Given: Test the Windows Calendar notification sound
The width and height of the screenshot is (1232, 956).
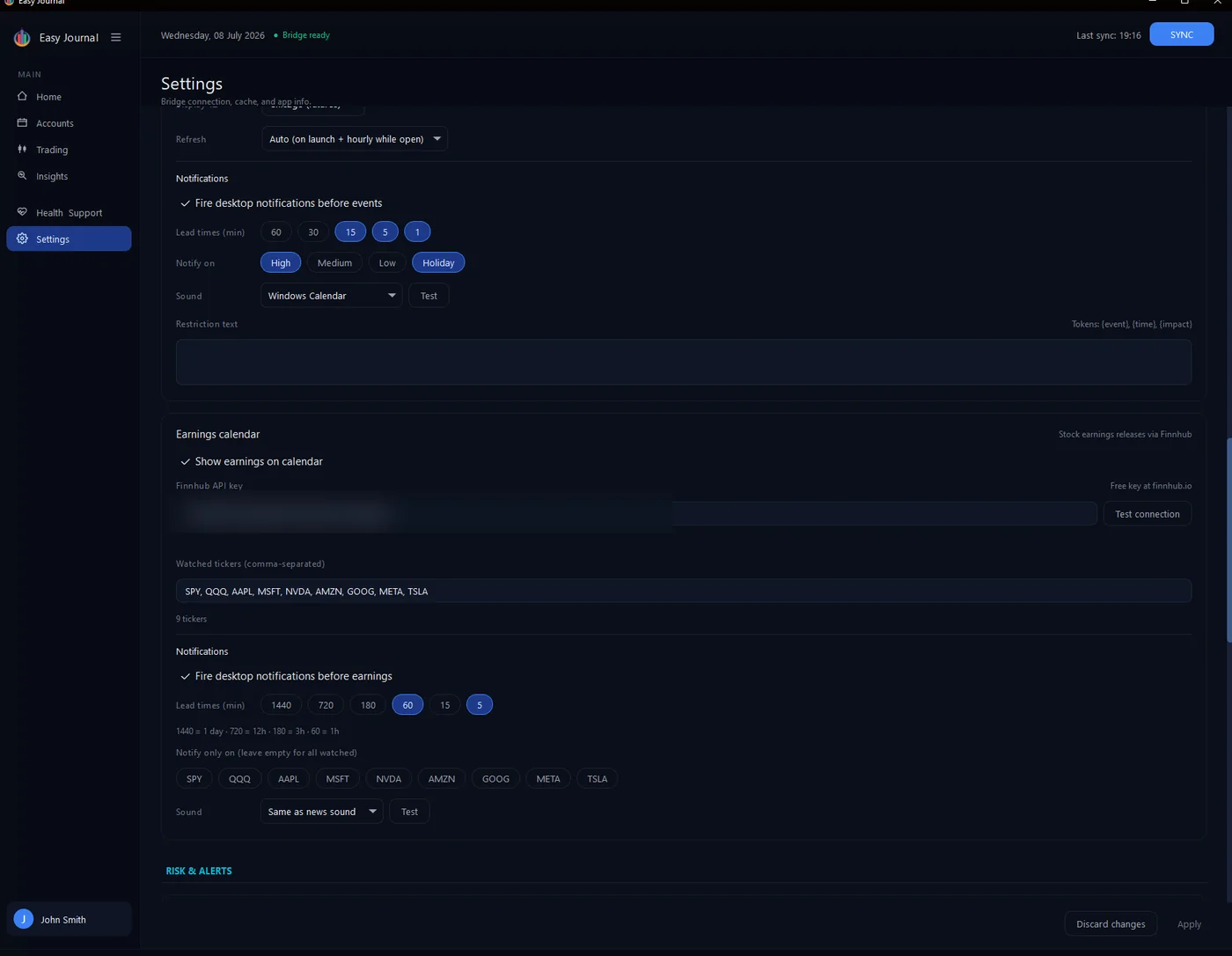Looking at the screenshot, I should click(x=429, y=296).
